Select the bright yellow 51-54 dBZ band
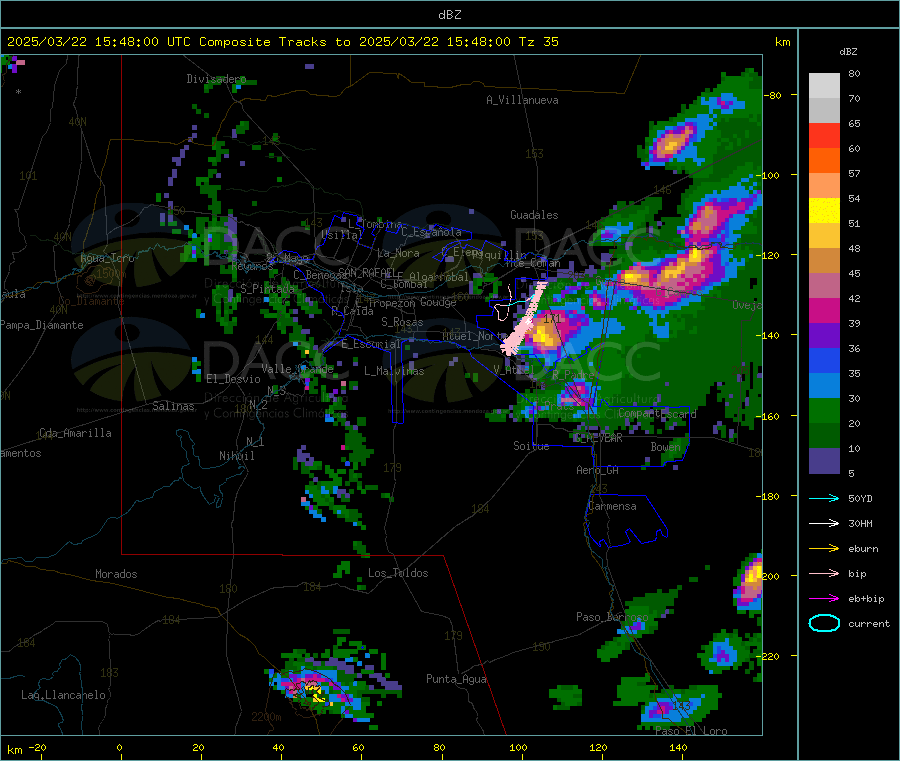Screen dimensions: 900x761 pos(824,211)
